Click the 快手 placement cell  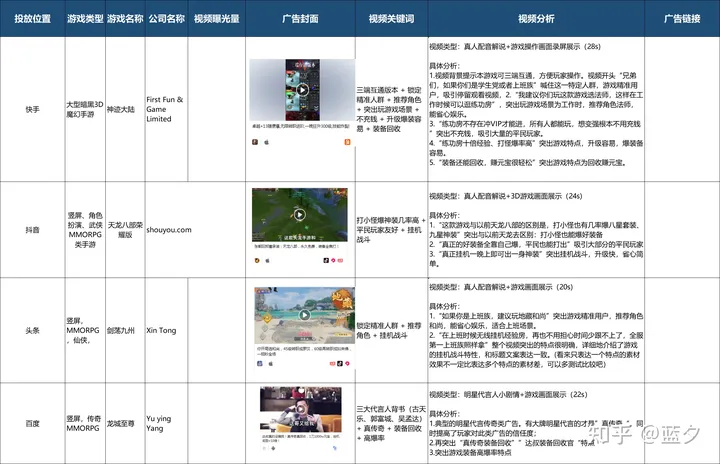pyautogui.click(x=32, y=109)
